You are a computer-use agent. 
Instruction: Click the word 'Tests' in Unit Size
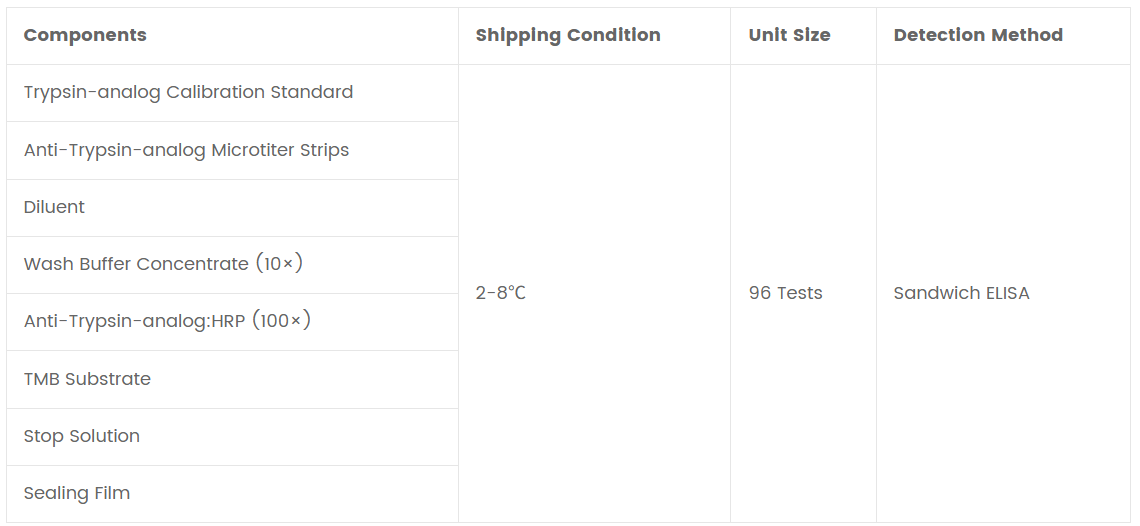800,293
